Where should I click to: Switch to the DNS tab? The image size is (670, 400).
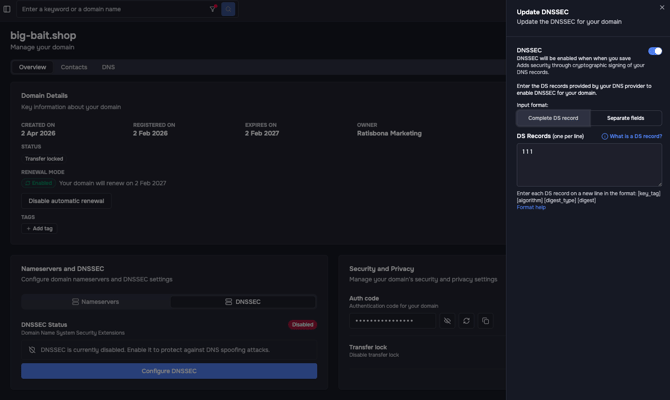[x=108, y=67]
